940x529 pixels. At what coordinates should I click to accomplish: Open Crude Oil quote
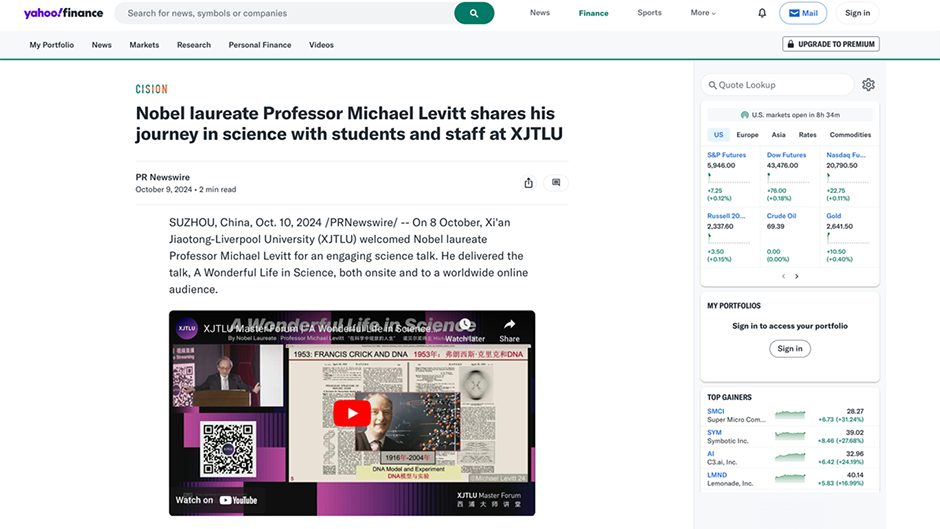(x=781, y=216)
